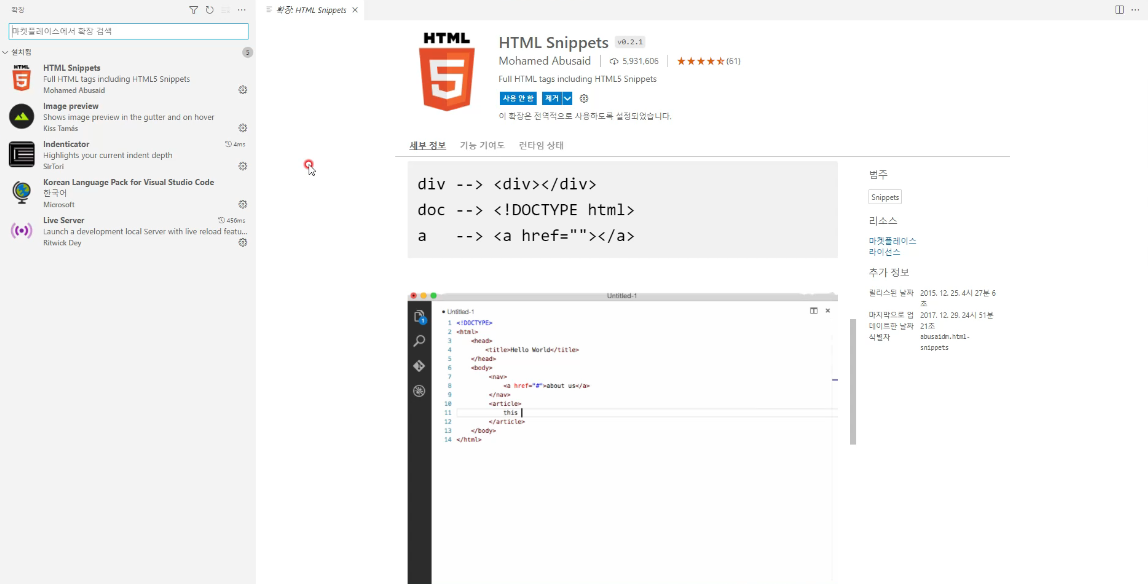Click the Snippets category tag
Image resolution: width=1148 pixels, height=584 pixels.
(x=885, y=197)
